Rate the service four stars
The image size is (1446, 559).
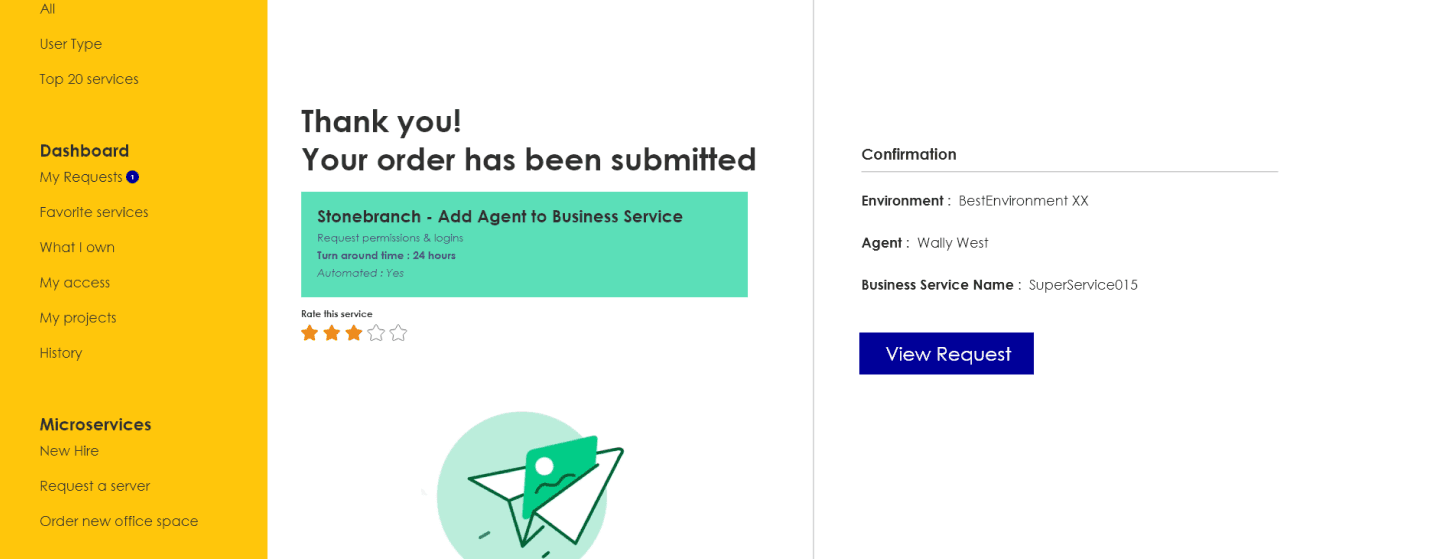click(376, 332)
